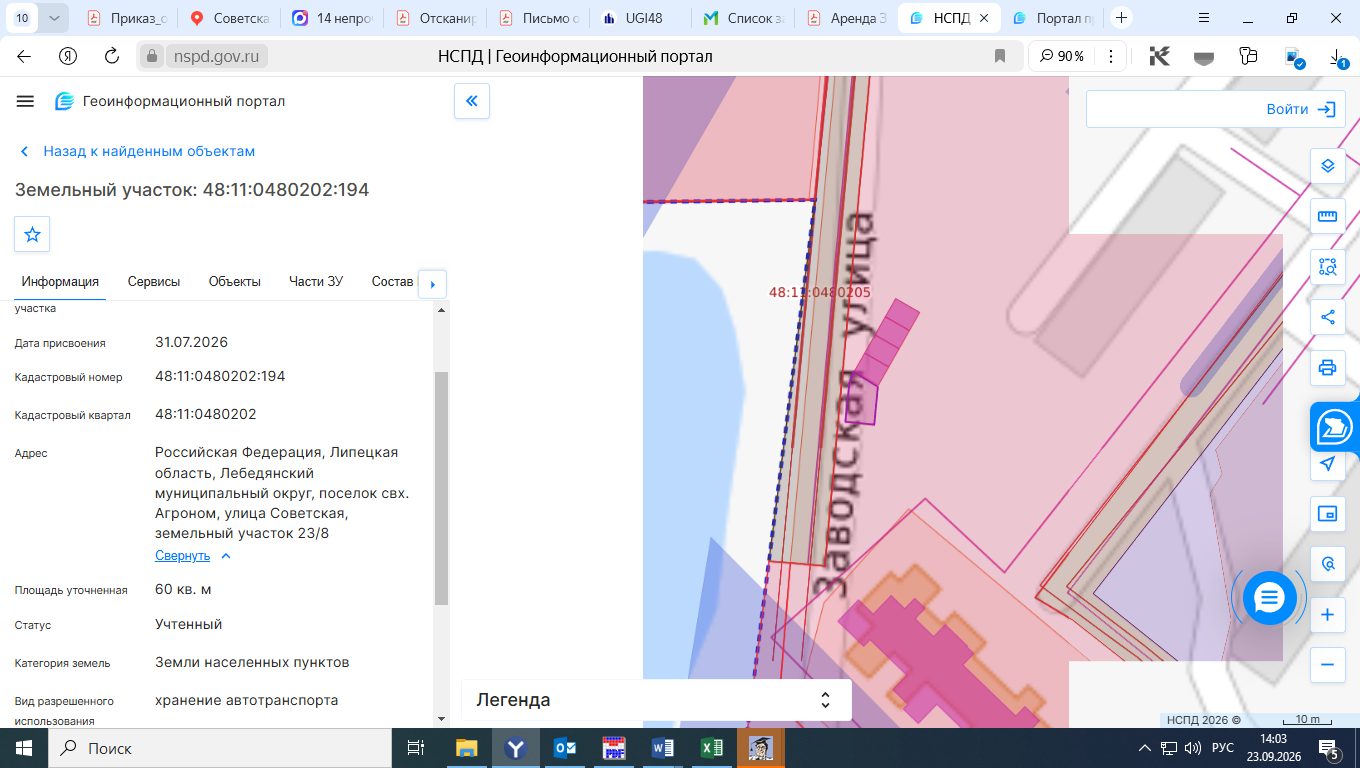1360x768 pixels.
Task: Activate the ruler measurement tool
Action: [x=1328, y=216]
